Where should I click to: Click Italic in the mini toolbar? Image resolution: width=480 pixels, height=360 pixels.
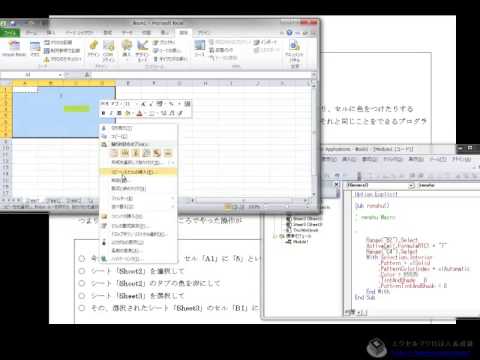click(x=111, y=113)
